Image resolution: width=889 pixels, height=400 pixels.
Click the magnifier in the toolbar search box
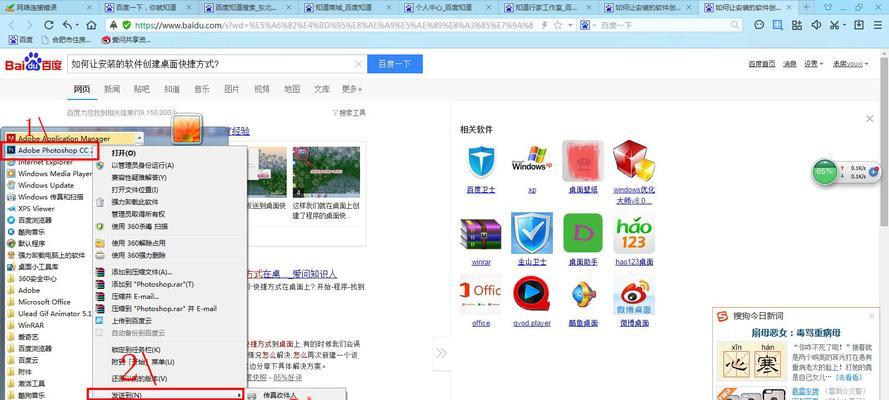(735, 25)
